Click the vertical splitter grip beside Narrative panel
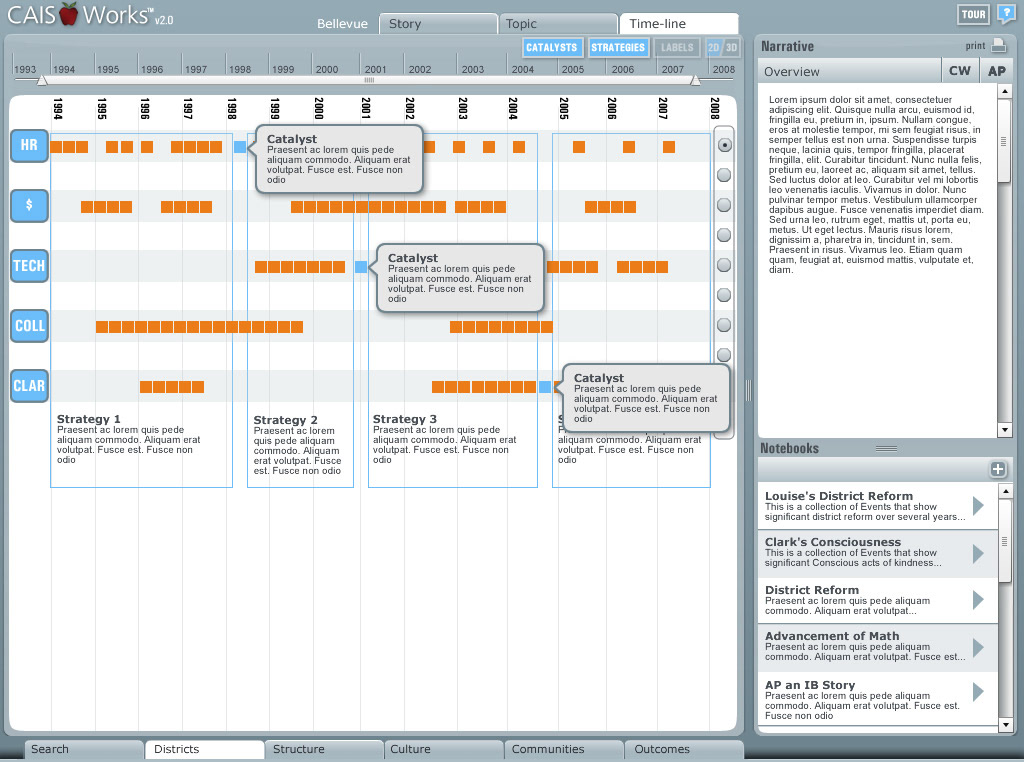1024x762 pixels. coord(748,390)
